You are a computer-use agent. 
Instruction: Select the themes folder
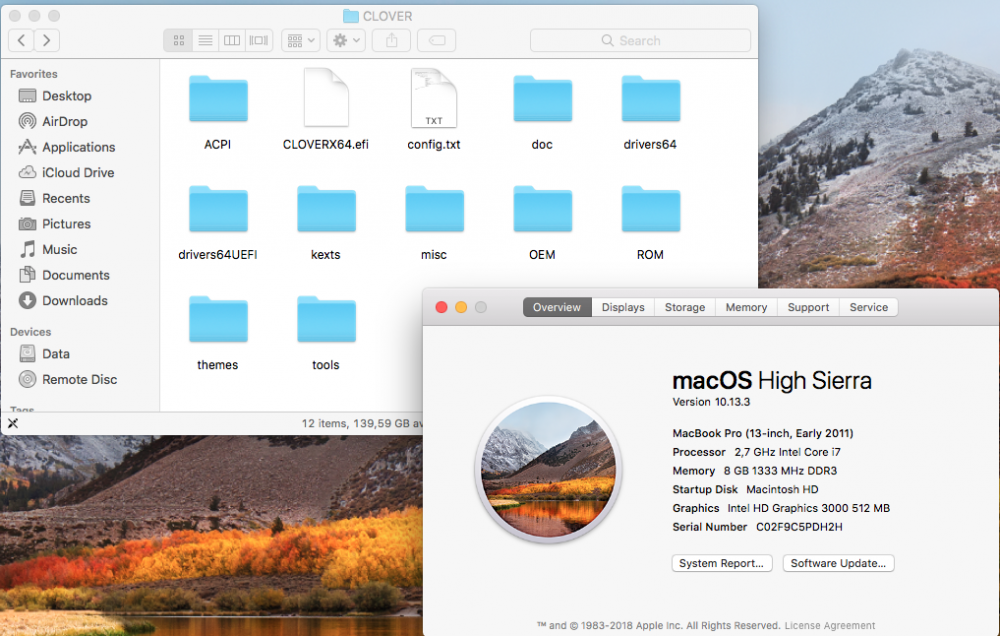pyautogui.click(x=218, y=320)
